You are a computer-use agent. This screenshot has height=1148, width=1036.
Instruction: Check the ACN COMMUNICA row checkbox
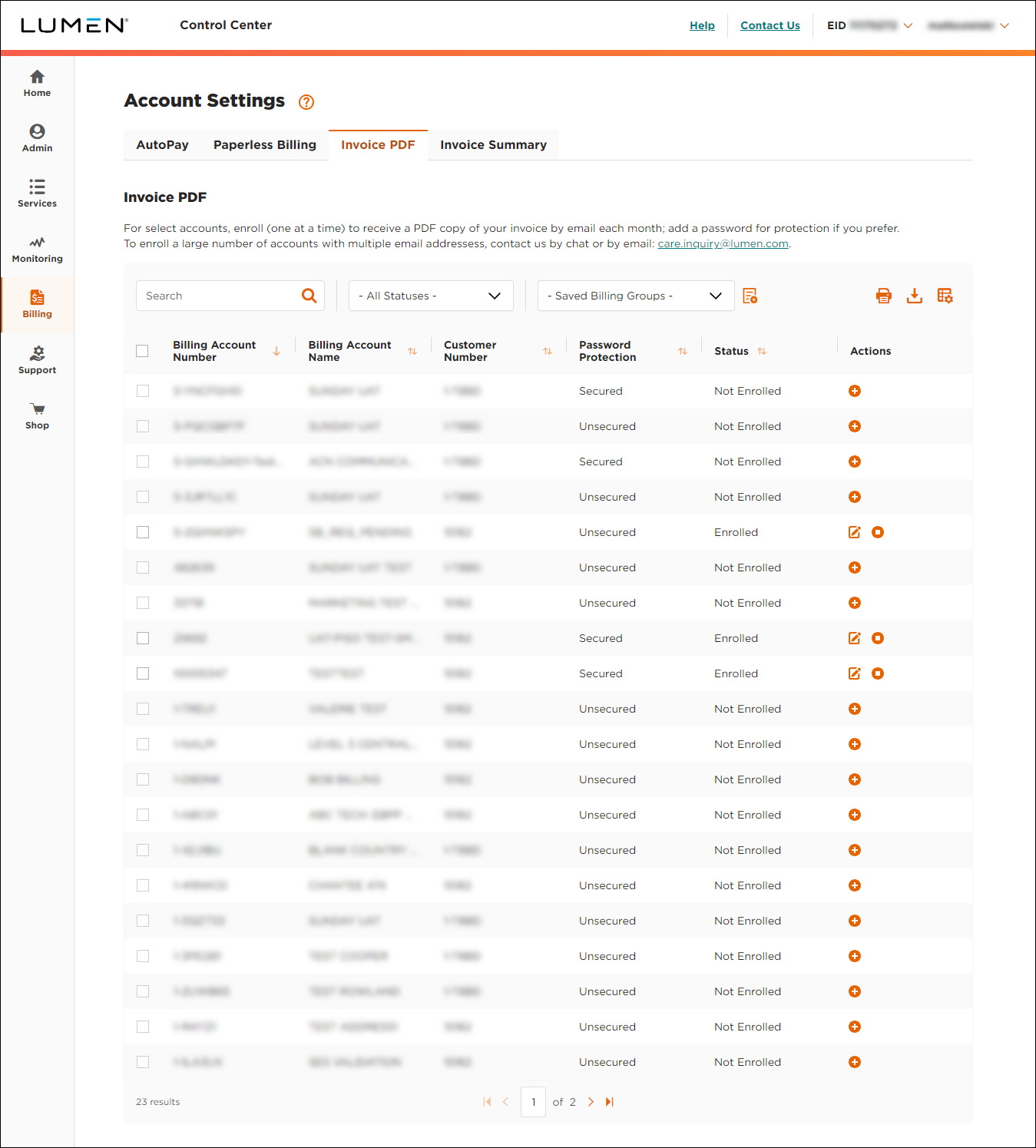[143, 462]
